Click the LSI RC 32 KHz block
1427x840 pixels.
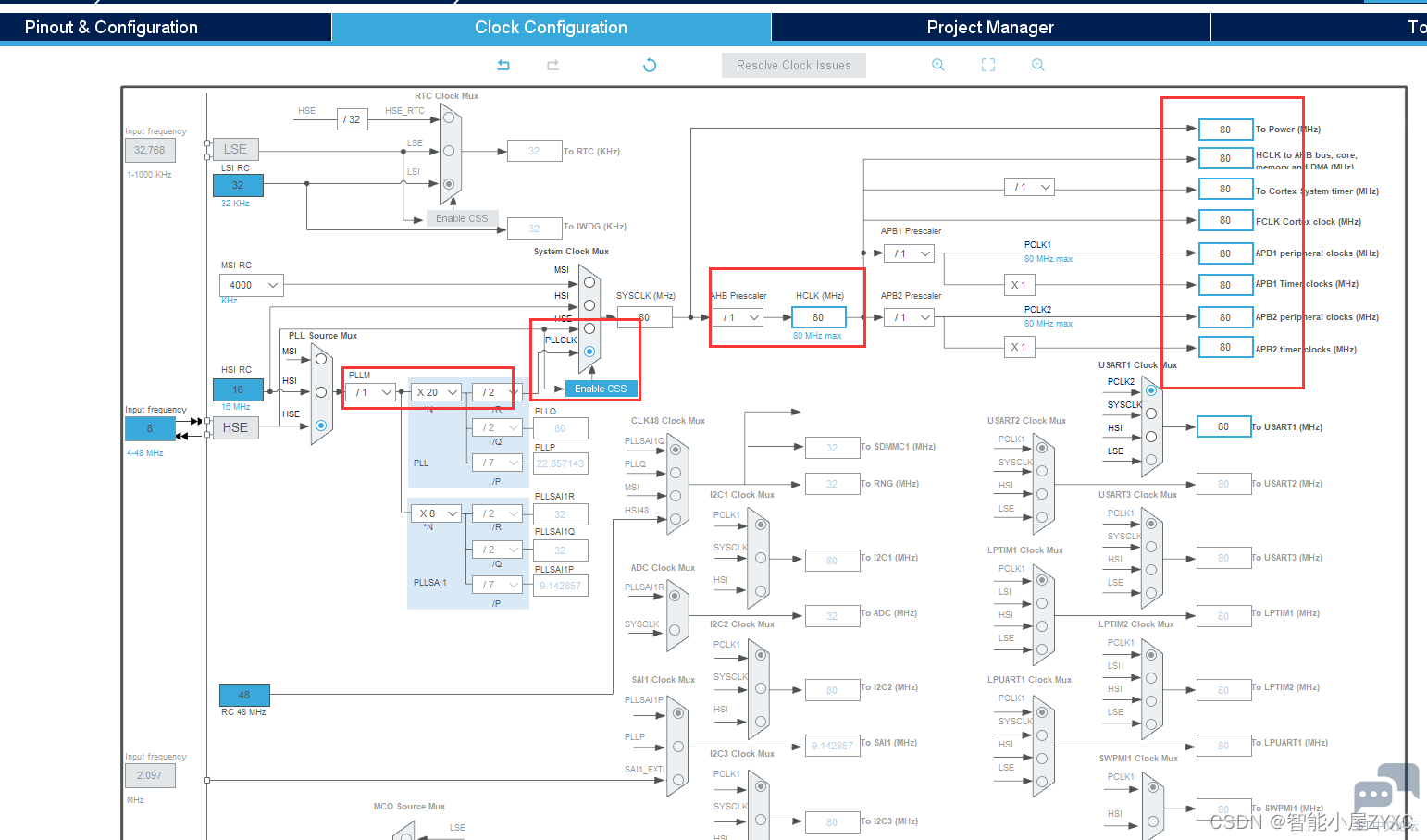tap(238, 185)
